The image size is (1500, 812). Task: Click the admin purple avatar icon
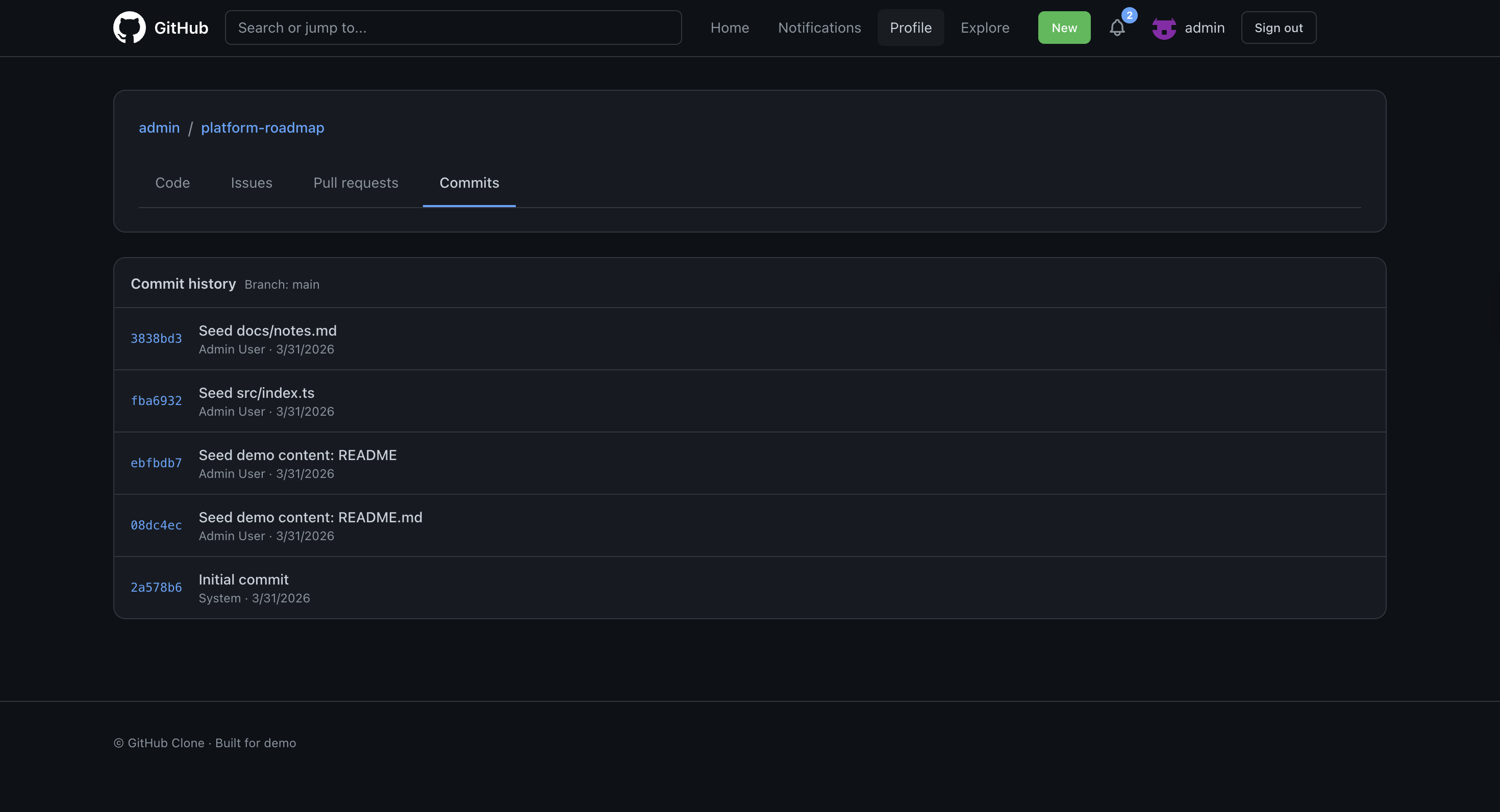(1163, 28)
